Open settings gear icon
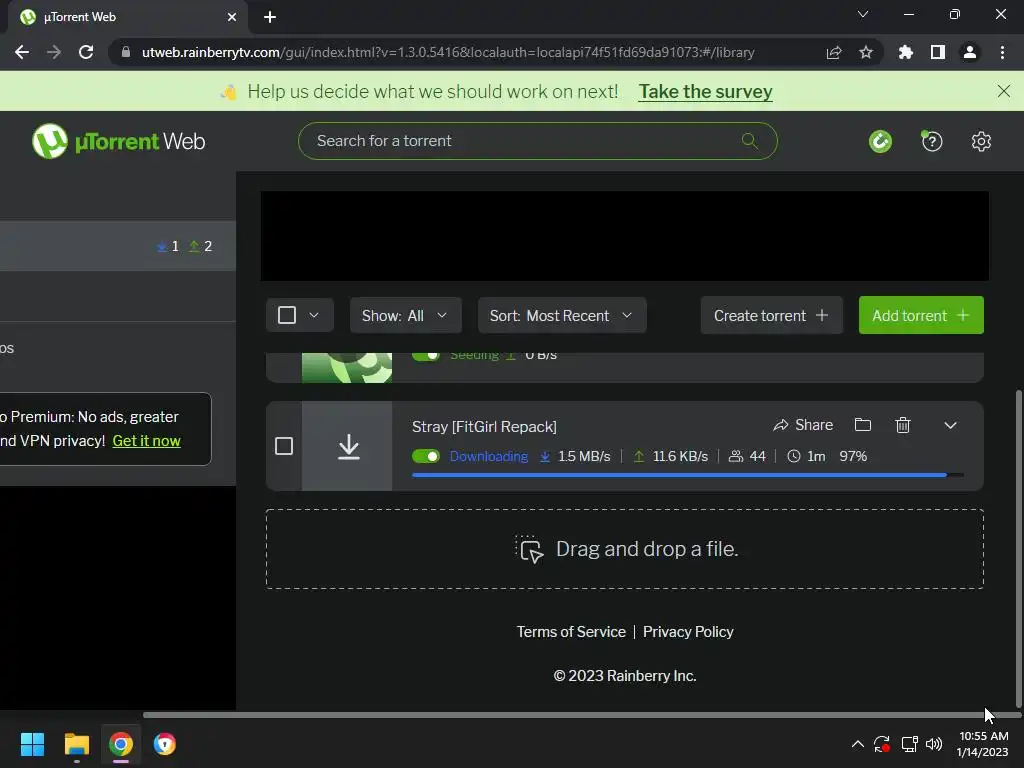This screenshot has width=1024, height=768. (x=981, y=141)
